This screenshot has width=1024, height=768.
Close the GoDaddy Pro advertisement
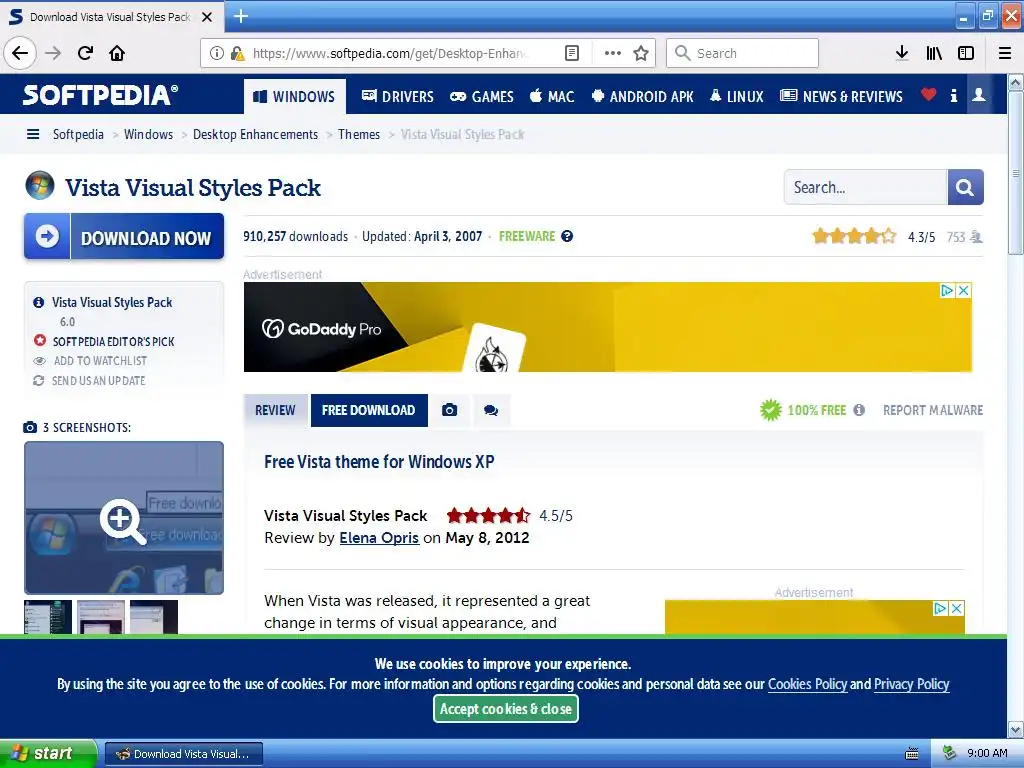(x=963, y=291)
